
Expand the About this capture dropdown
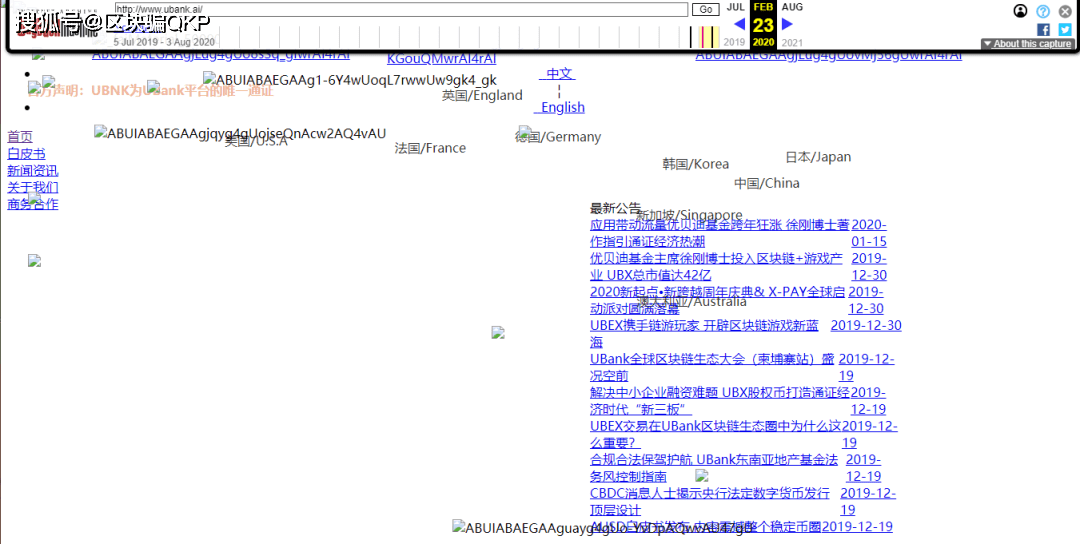coord(1027,44)
